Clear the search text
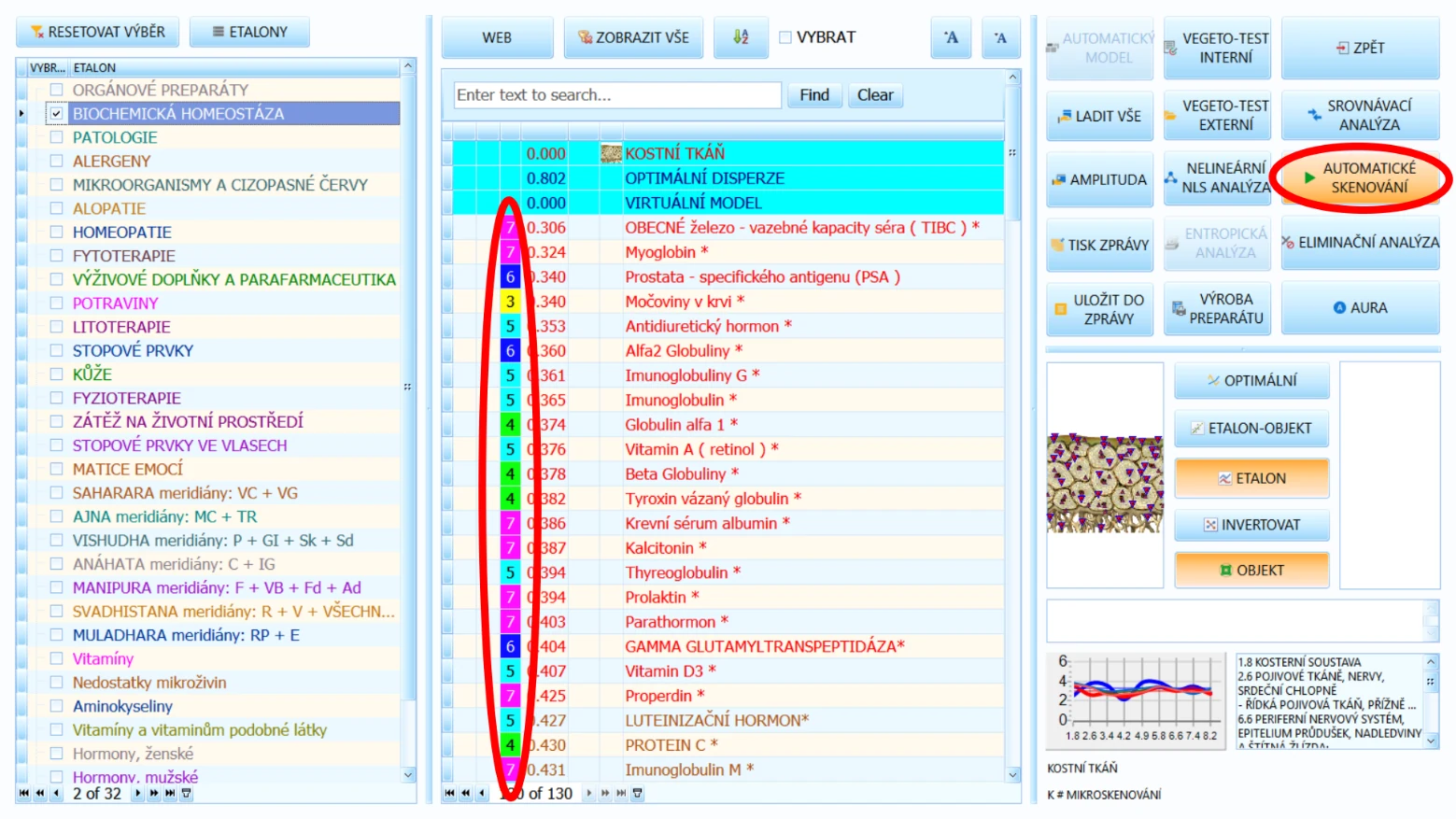Viewport: 1456px width, 819px height. 875,95
